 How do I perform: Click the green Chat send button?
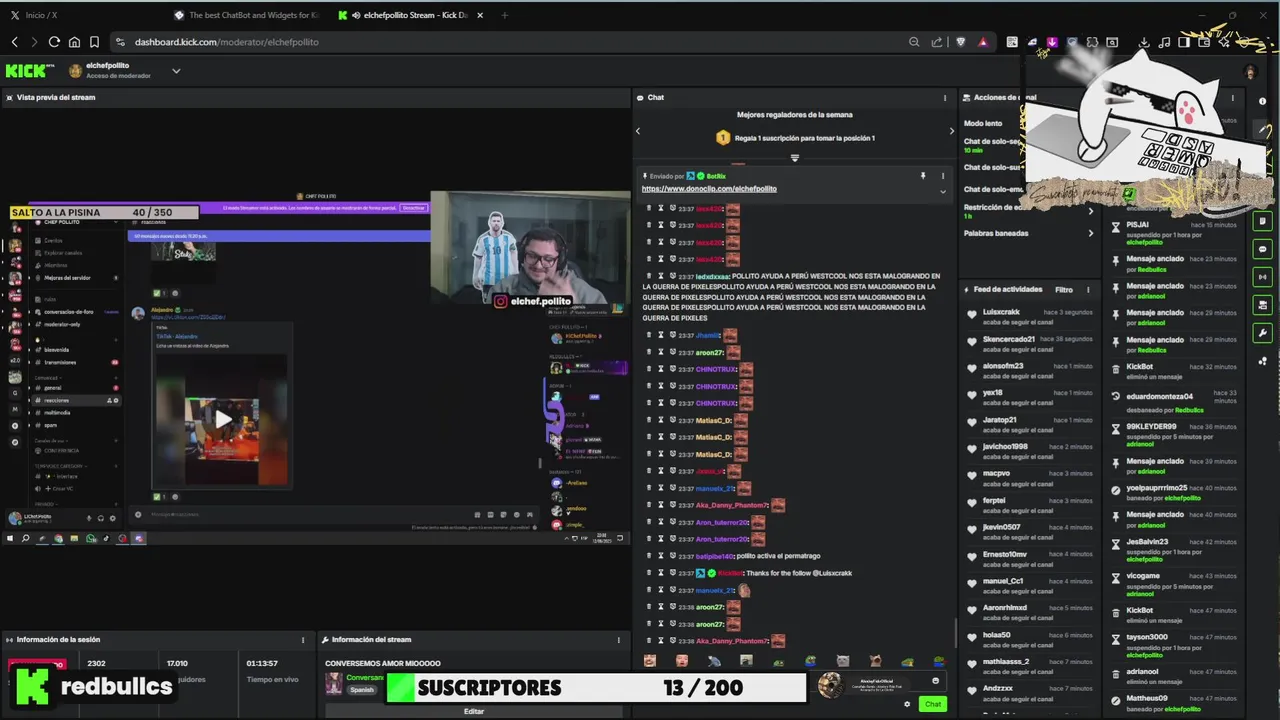[932, 704]
